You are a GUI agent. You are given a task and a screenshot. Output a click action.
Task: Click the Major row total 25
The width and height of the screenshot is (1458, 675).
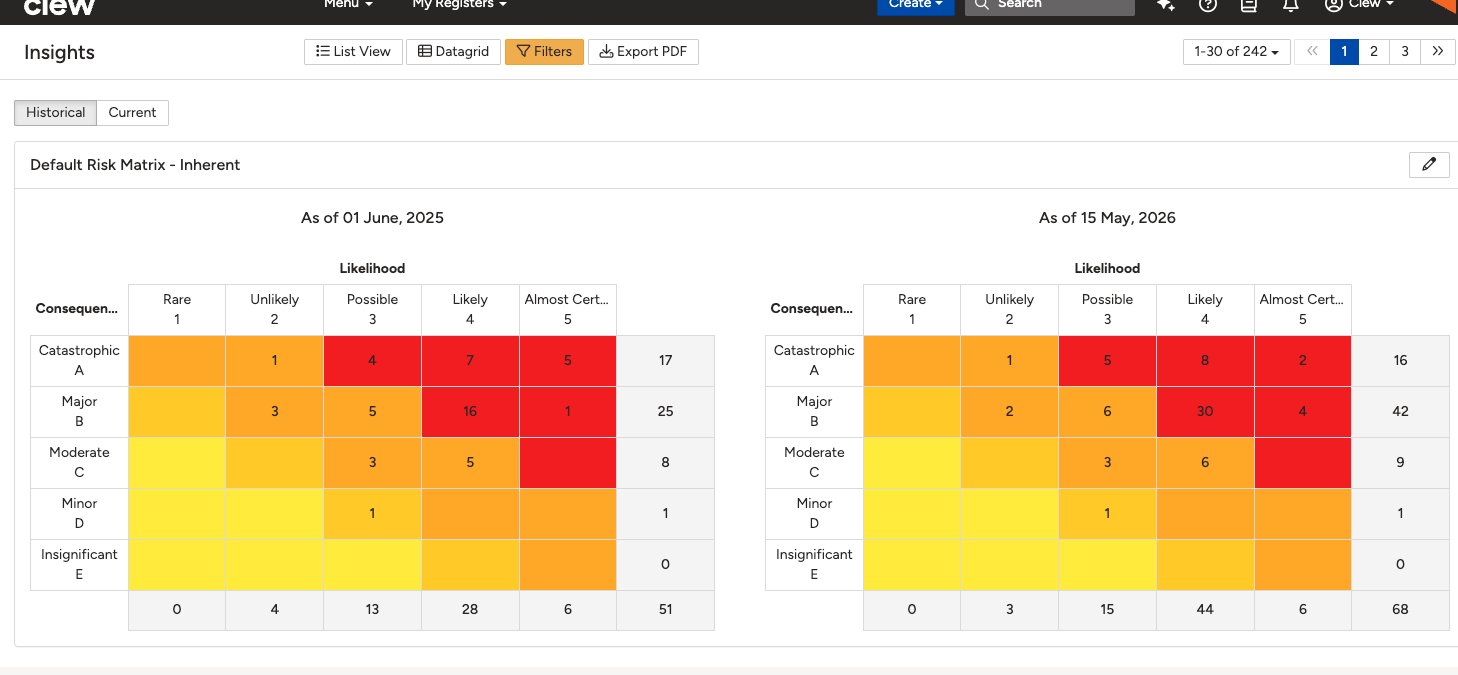tap(665, 411)
